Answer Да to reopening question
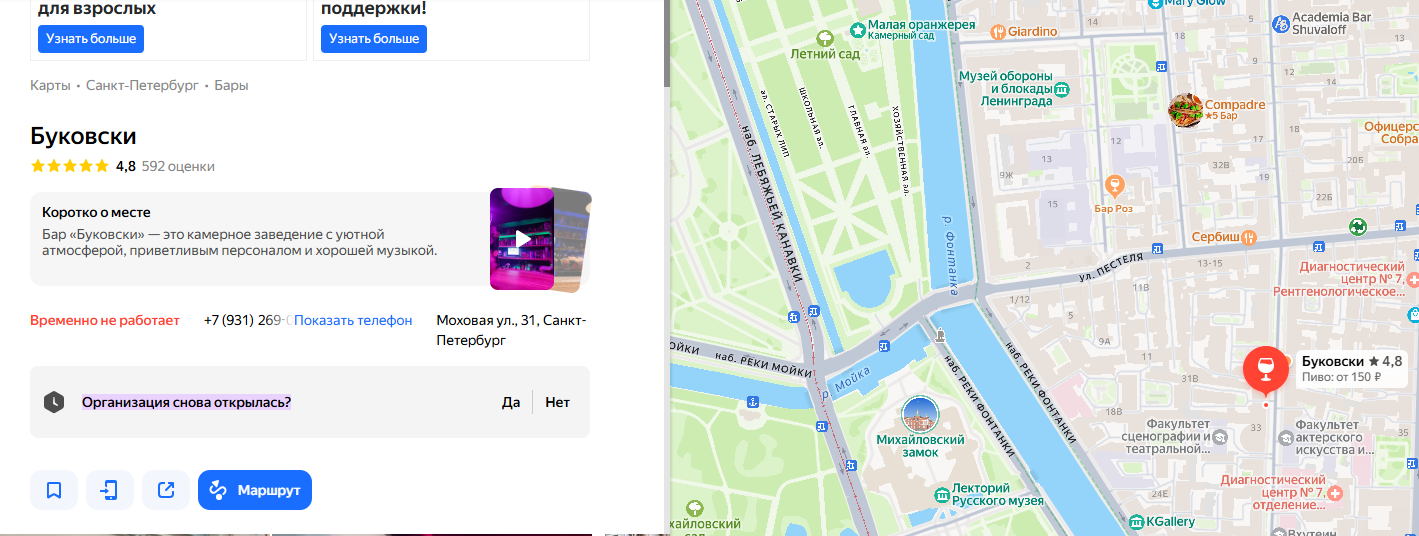The width and height of the screenshot is (1419, 536). [511, 402]
